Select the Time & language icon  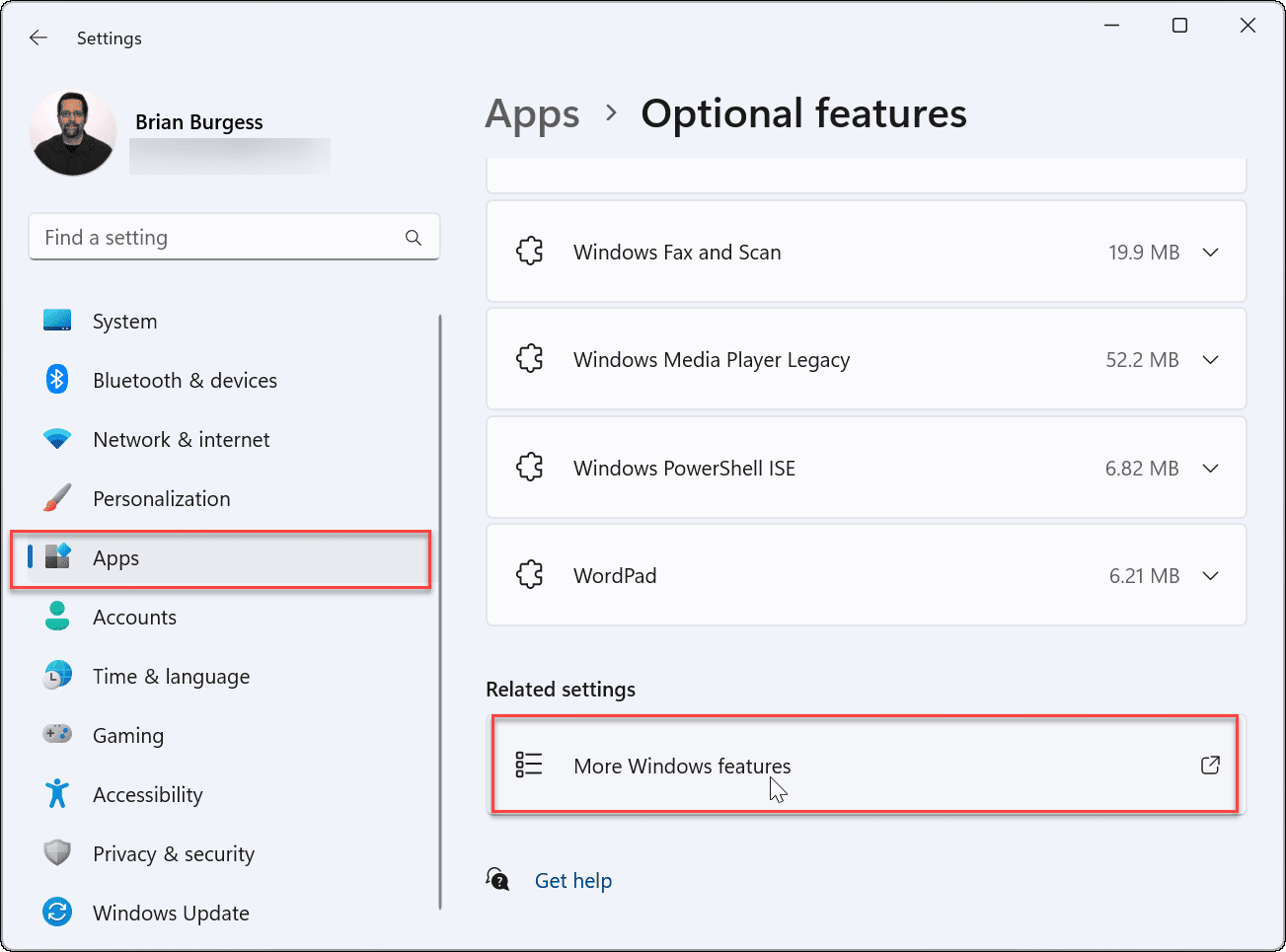click(x=56, y=676)
